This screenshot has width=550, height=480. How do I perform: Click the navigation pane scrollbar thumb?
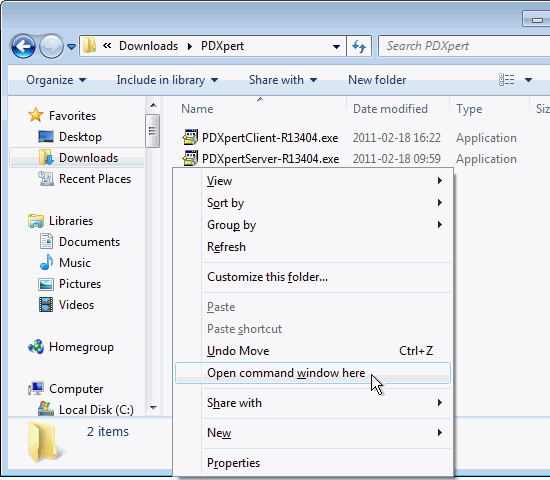[x=152, y=131]
